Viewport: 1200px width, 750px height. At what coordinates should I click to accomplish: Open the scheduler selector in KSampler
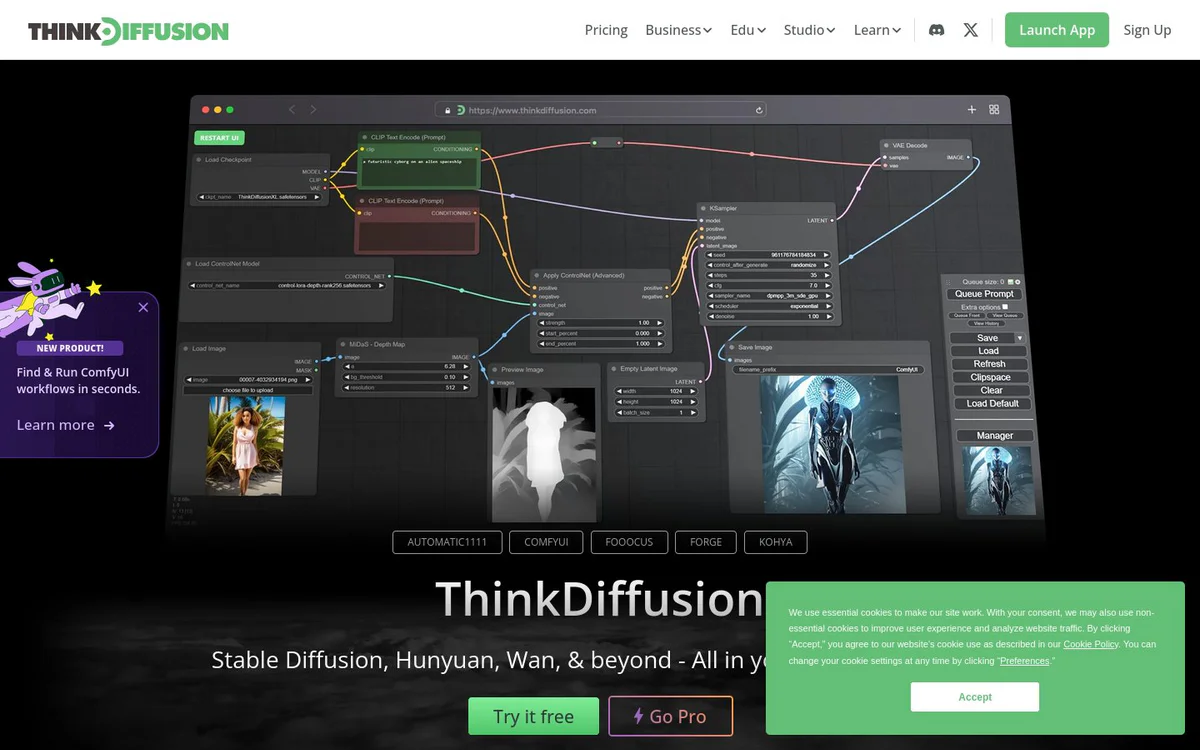(x=768, y=306)
